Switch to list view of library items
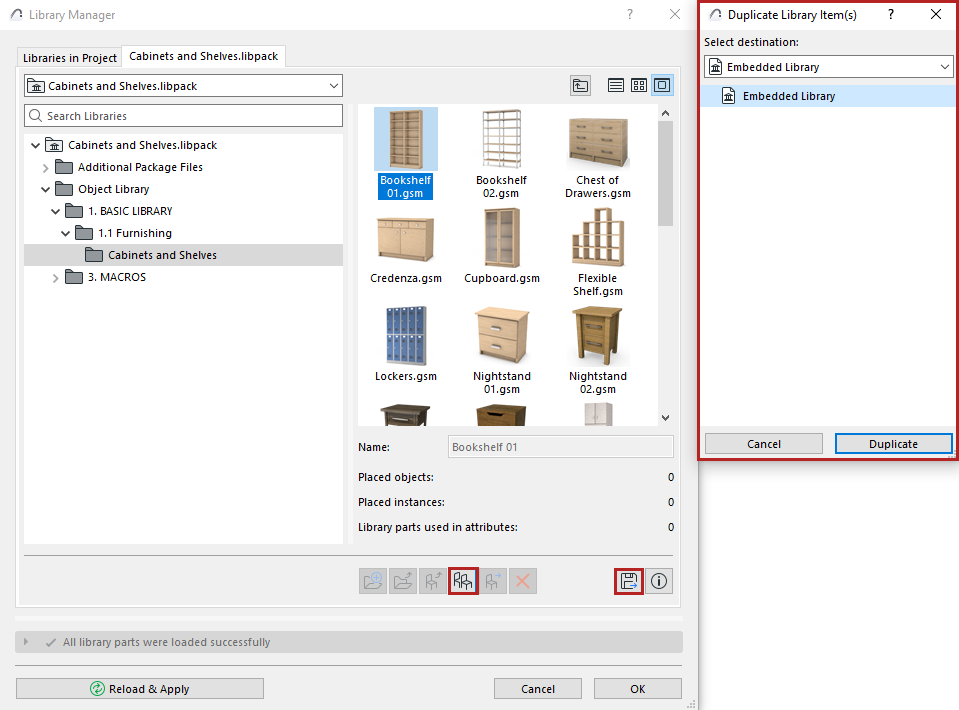The height and width of the screenshot is (710, 959). pos(615,85)
